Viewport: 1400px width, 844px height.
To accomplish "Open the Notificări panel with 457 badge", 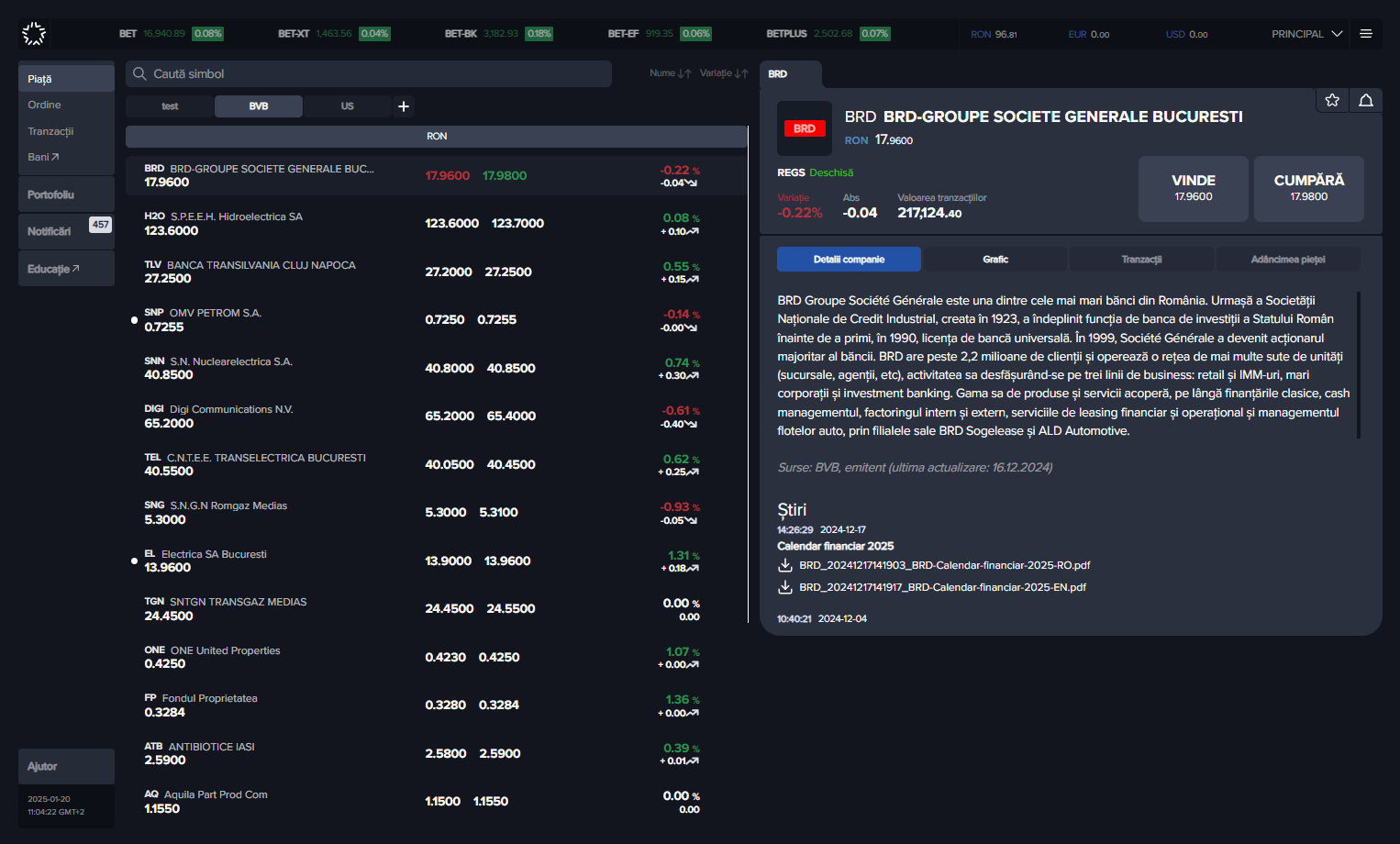I will [x=66, y=231].
